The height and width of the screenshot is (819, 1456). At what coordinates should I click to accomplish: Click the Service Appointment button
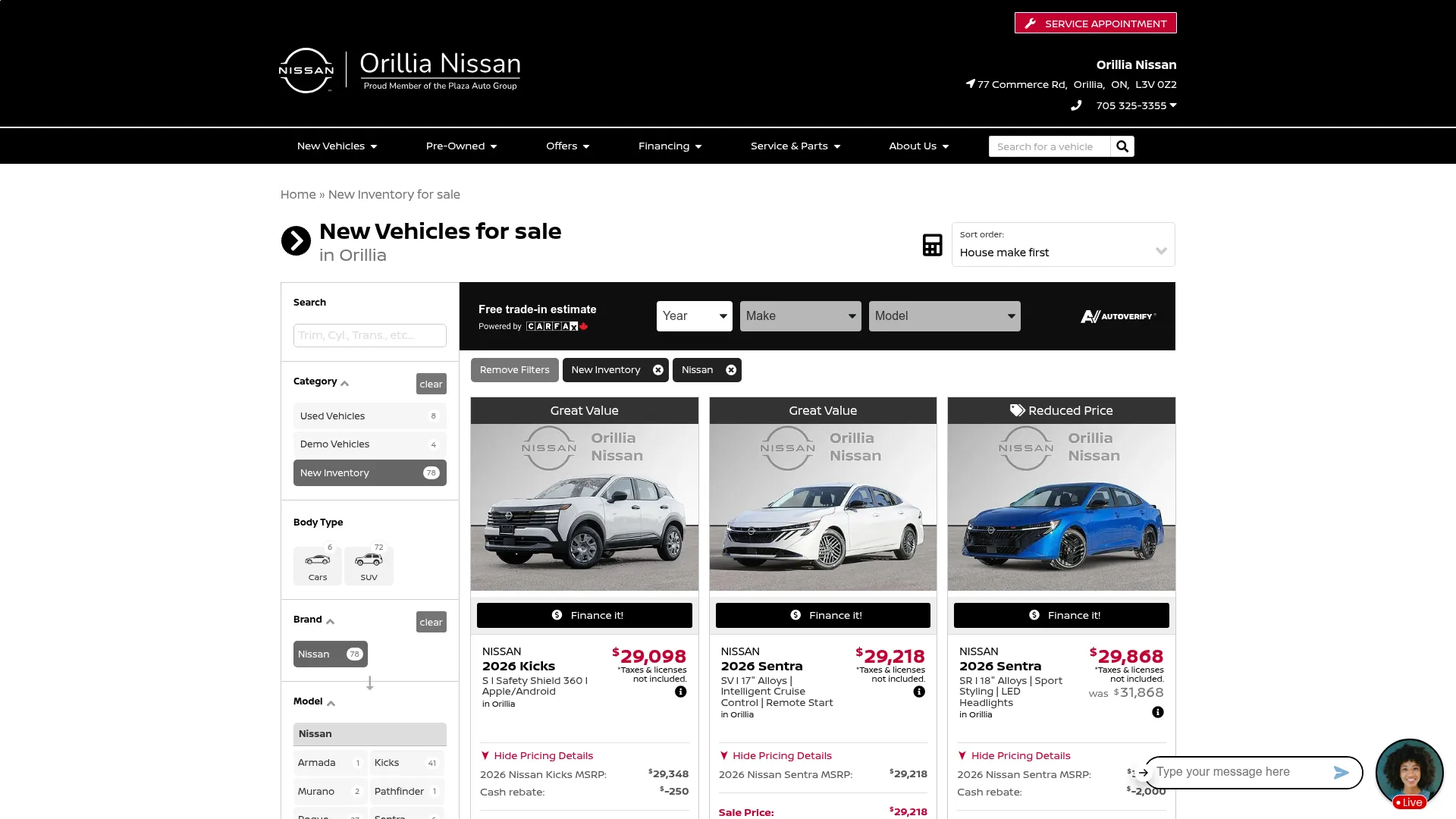(1096, 24)
